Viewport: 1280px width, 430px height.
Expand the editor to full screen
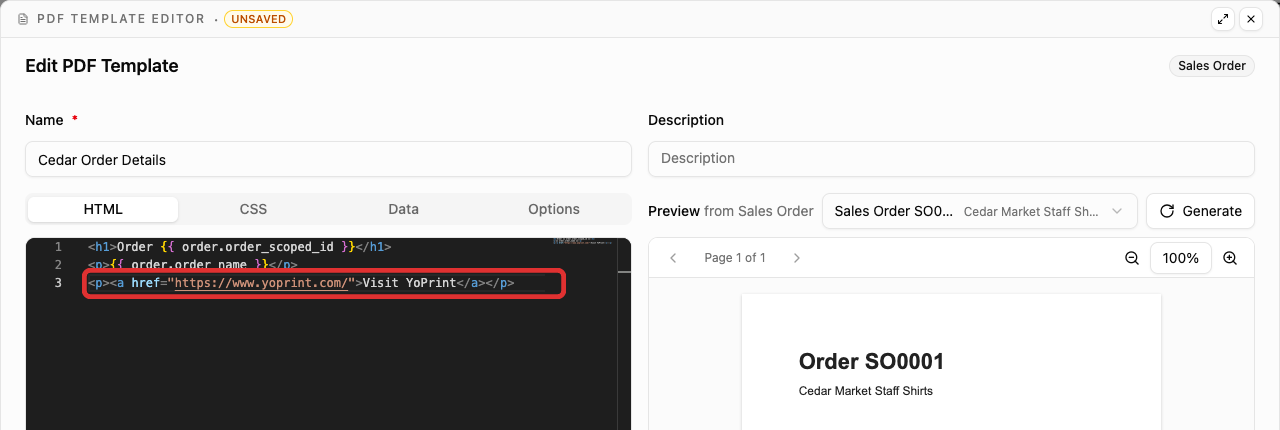point(1222,19)
